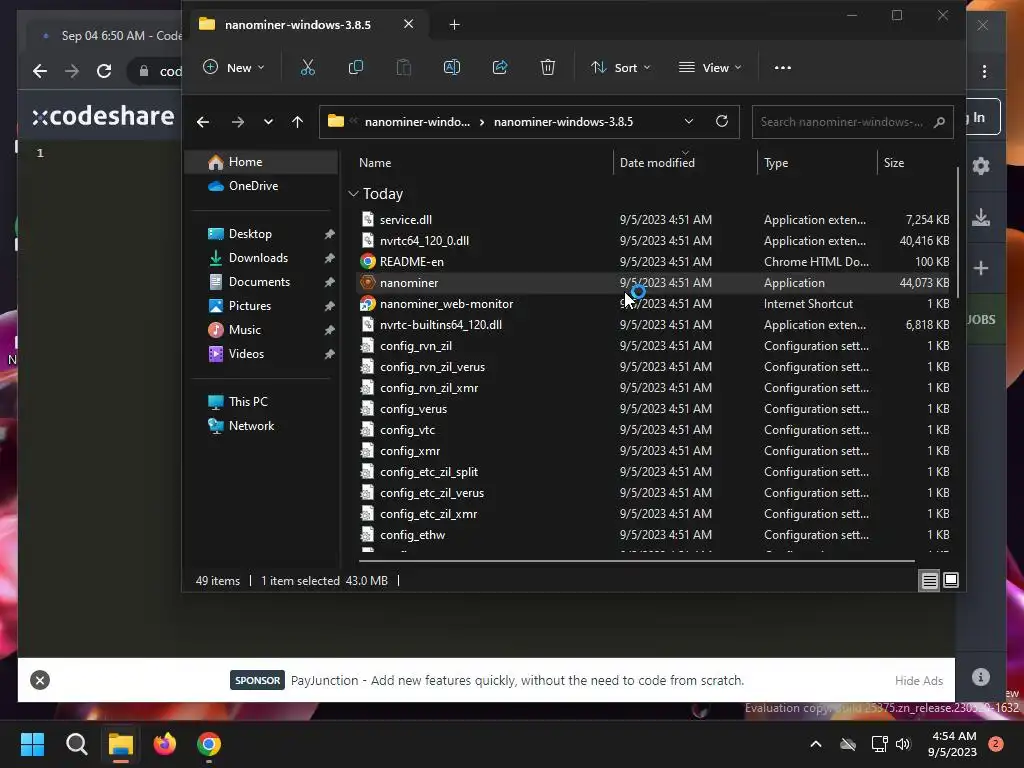Select the README-en file

click(654, 261)
